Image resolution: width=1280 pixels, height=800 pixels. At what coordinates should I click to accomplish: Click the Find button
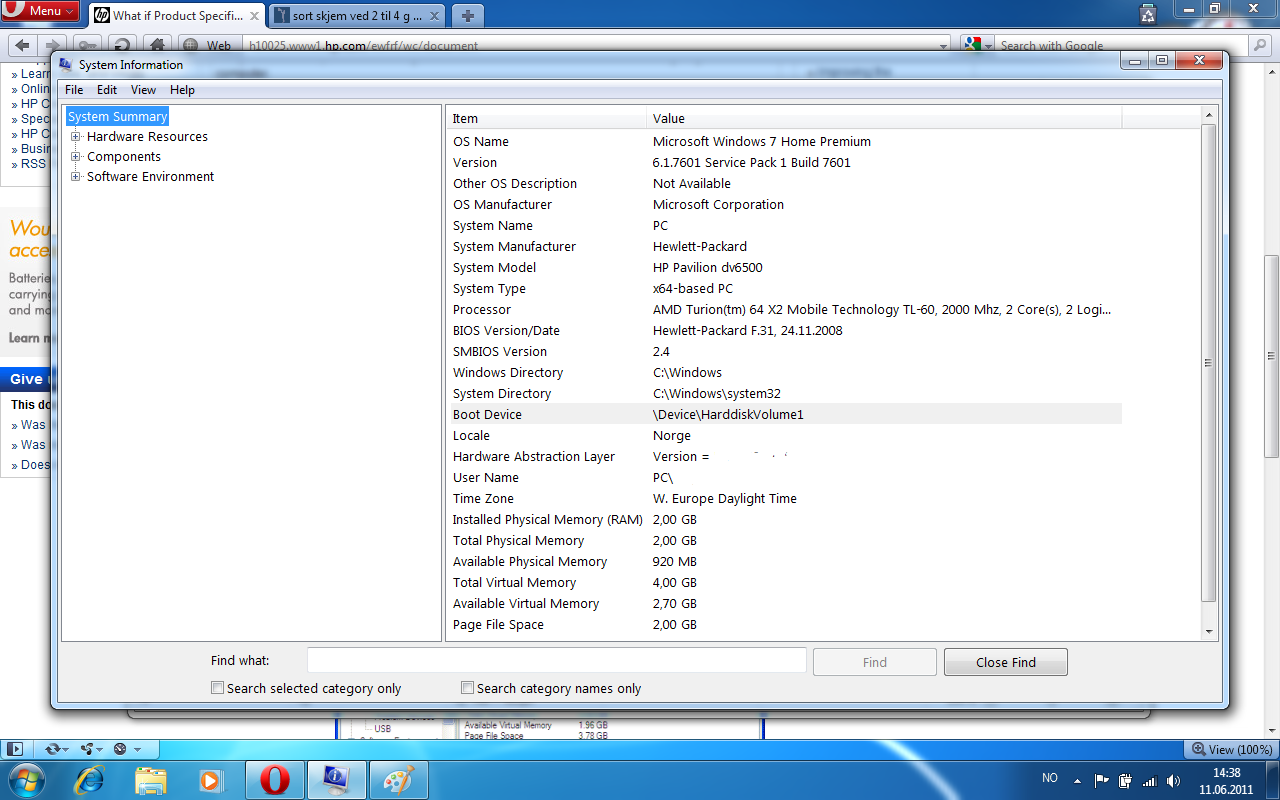[x=875, y=662]
